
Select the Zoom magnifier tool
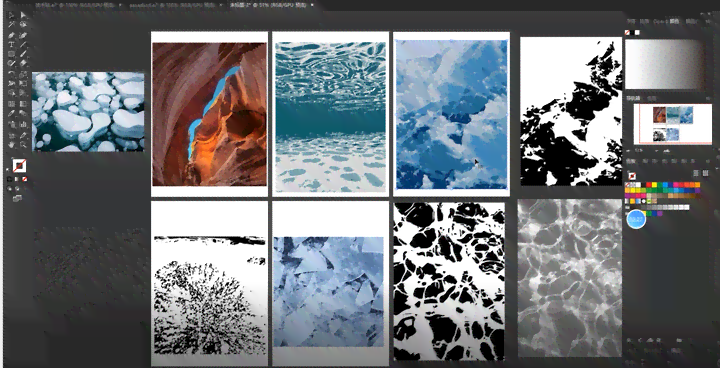coord(23,144)
